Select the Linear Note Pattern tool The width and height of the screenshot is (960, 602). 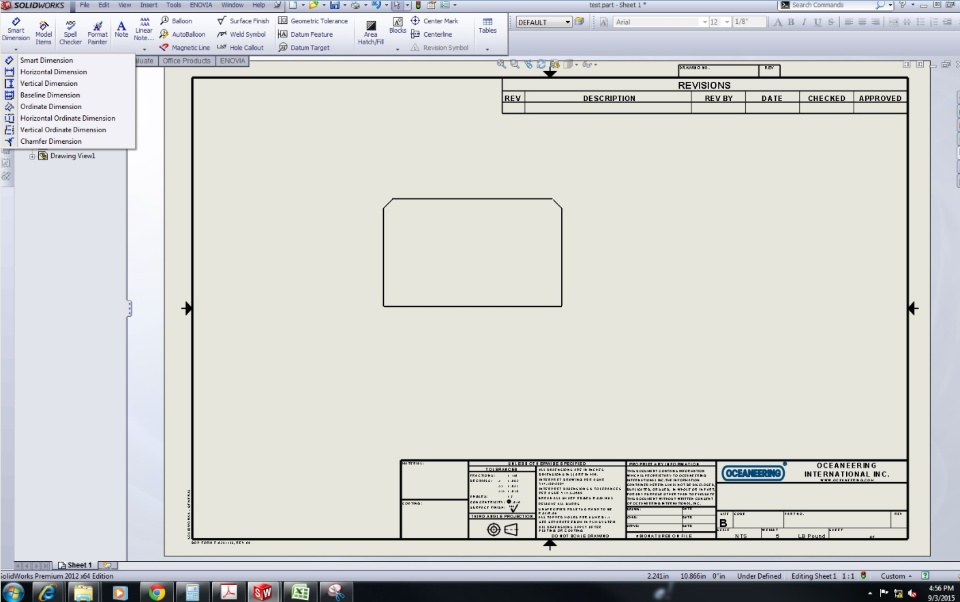[x=144, y=28]
